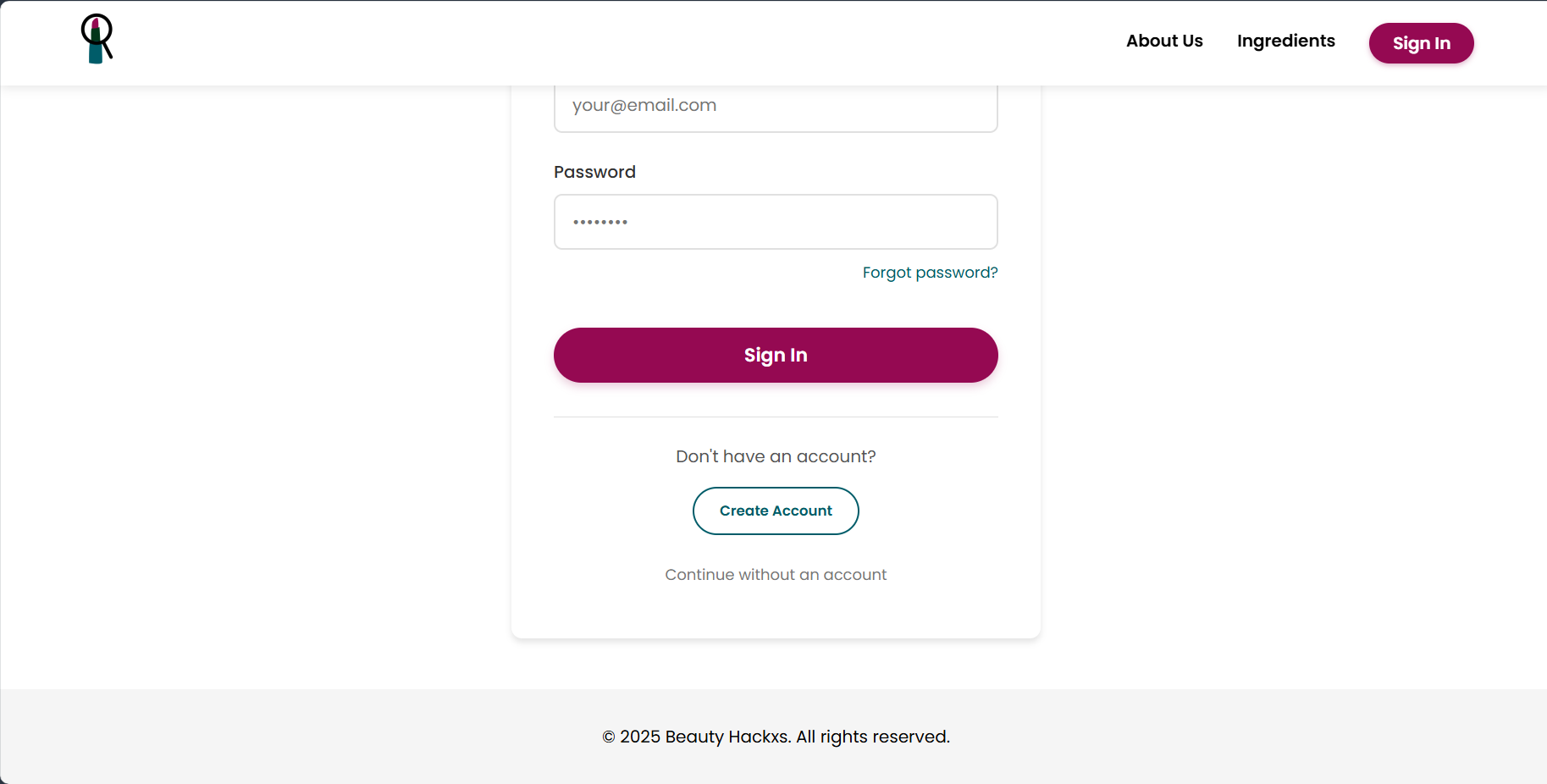Click the masked password dots
1547x784 pixels.
coord(600,222)
